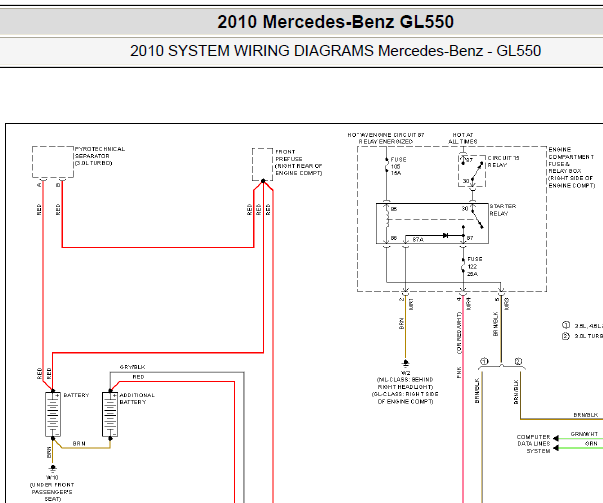The image size is (603, 503).
Task: Click the circled 2 above the wire splice
Action: coord(518,361)
